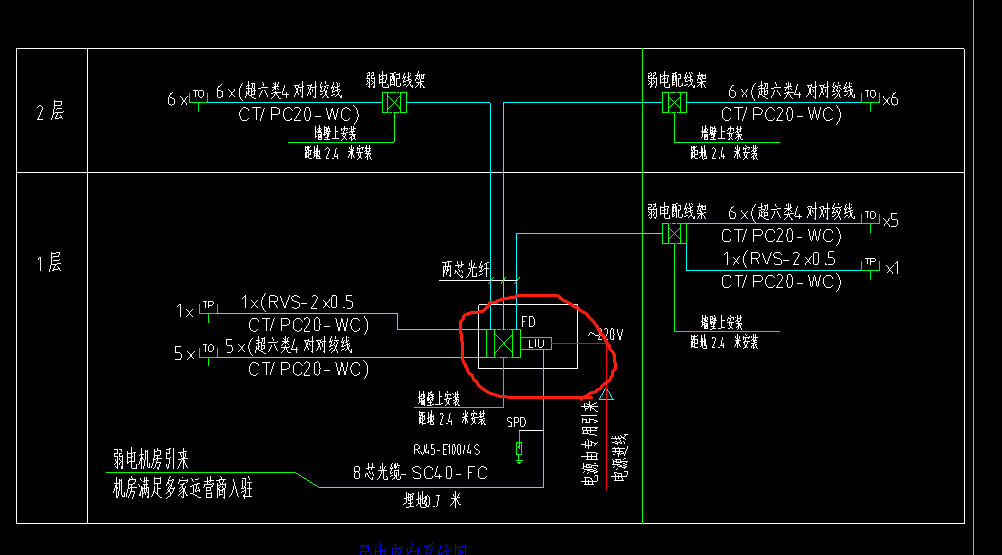Select the left-side 1x(RVS-2x0.5 cable text
The height and width of the screenshot is (555, 1002).
point(297,302)
